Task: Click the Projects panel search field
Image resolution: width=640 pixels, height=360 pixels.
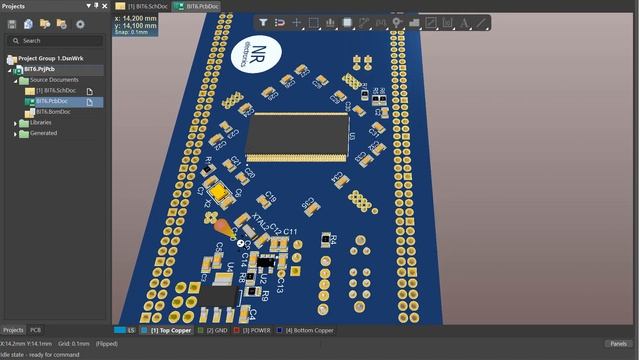Action: tap(55, 41)
